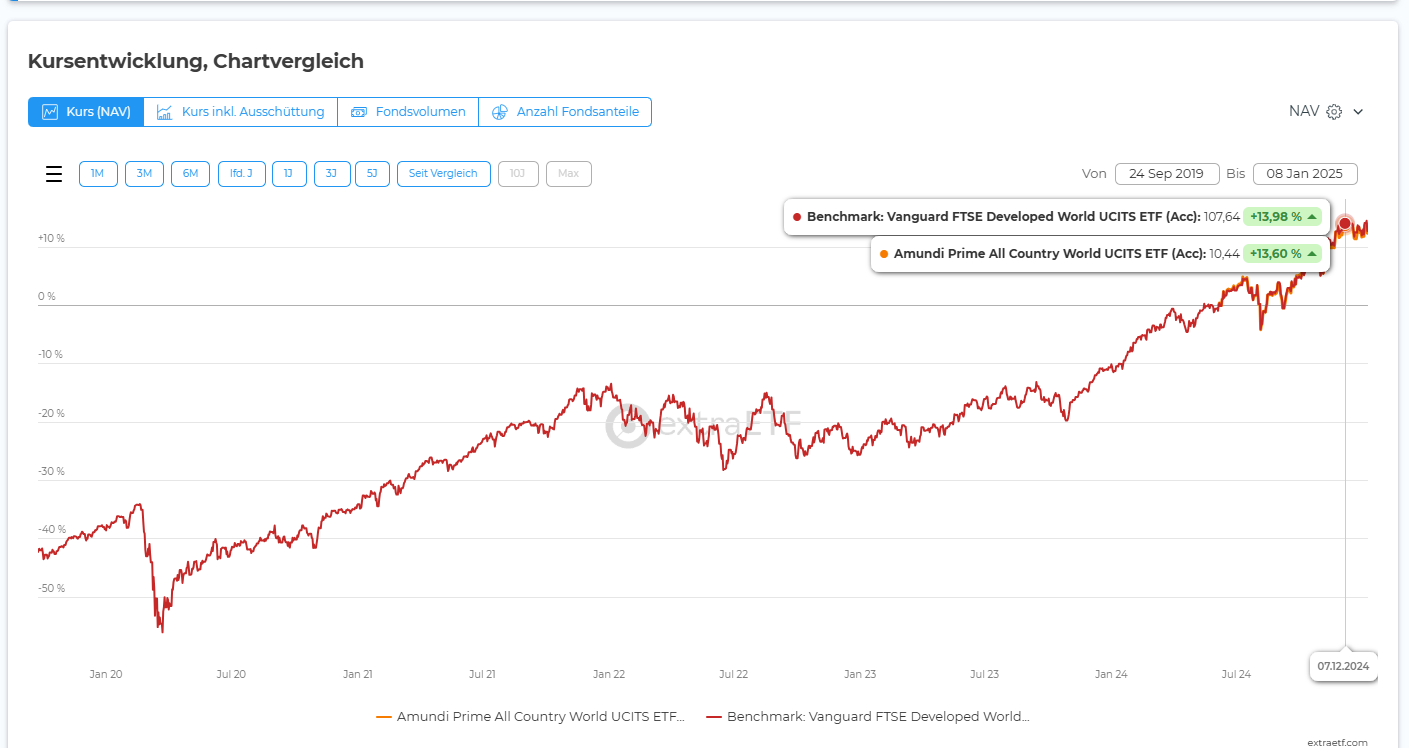
Task: Click the Kurs (NAV) line chart icon
Action: click(x=50, y=112)
